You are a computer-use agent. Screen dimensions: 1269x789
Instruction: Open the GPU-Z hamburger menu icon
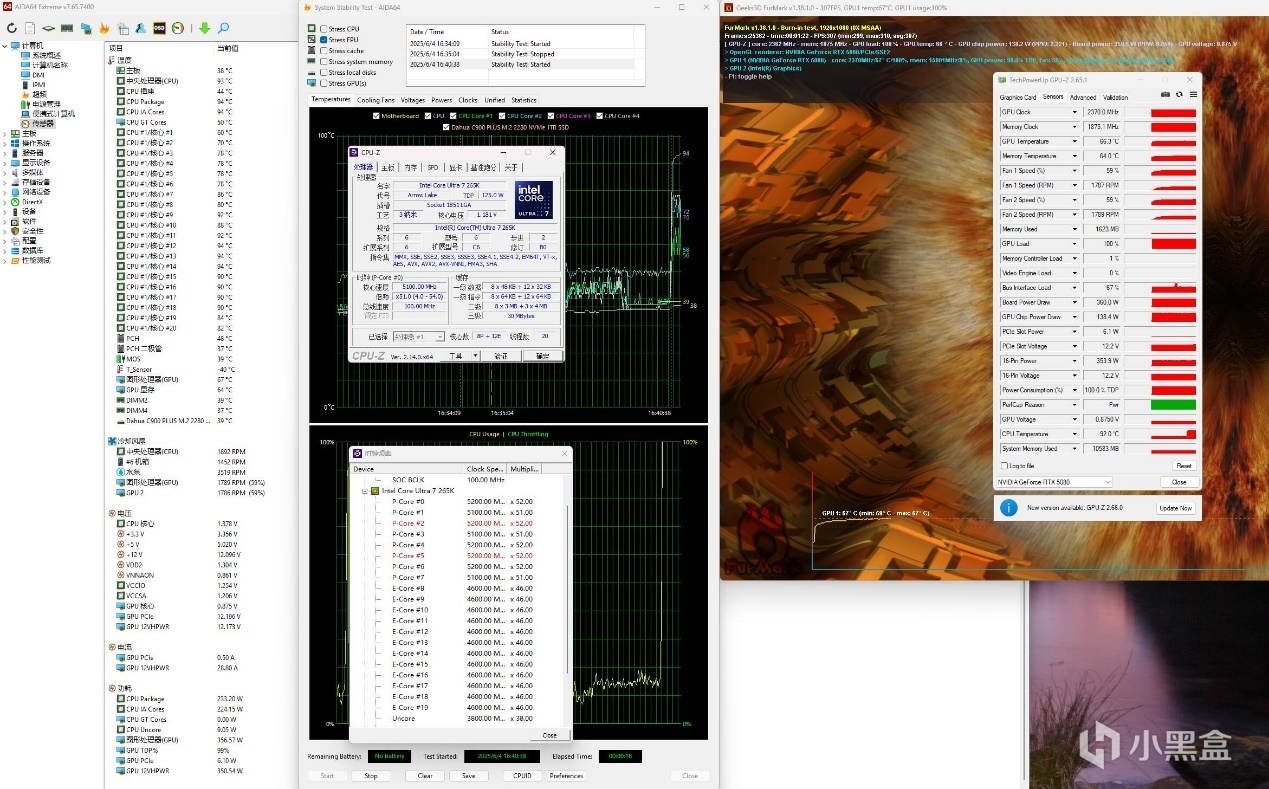coord(1192,94)
